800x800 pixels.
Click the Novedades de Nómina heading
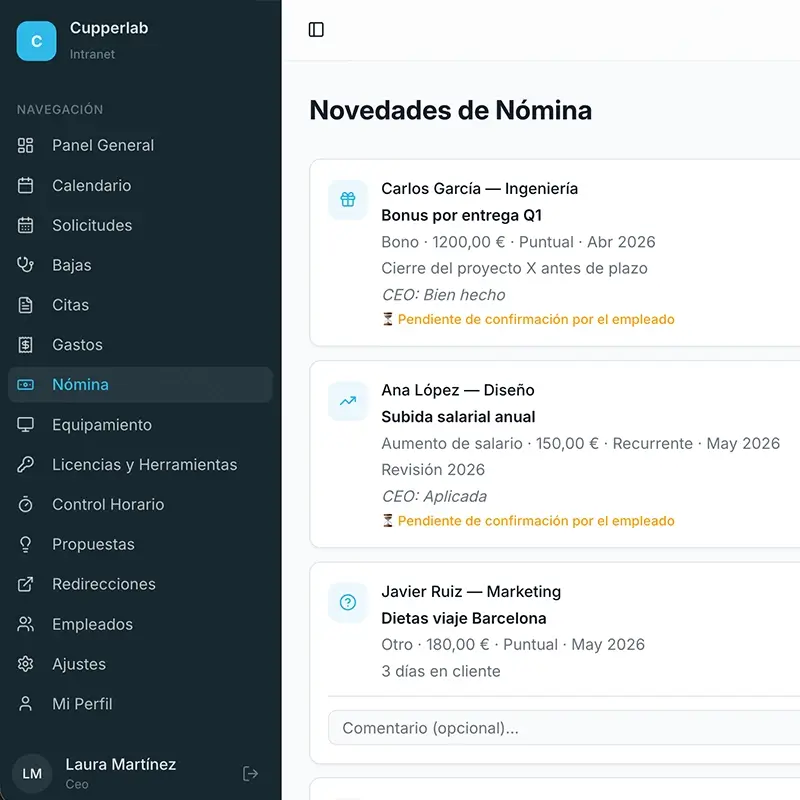pyautogui.click(x=451, y=110)
